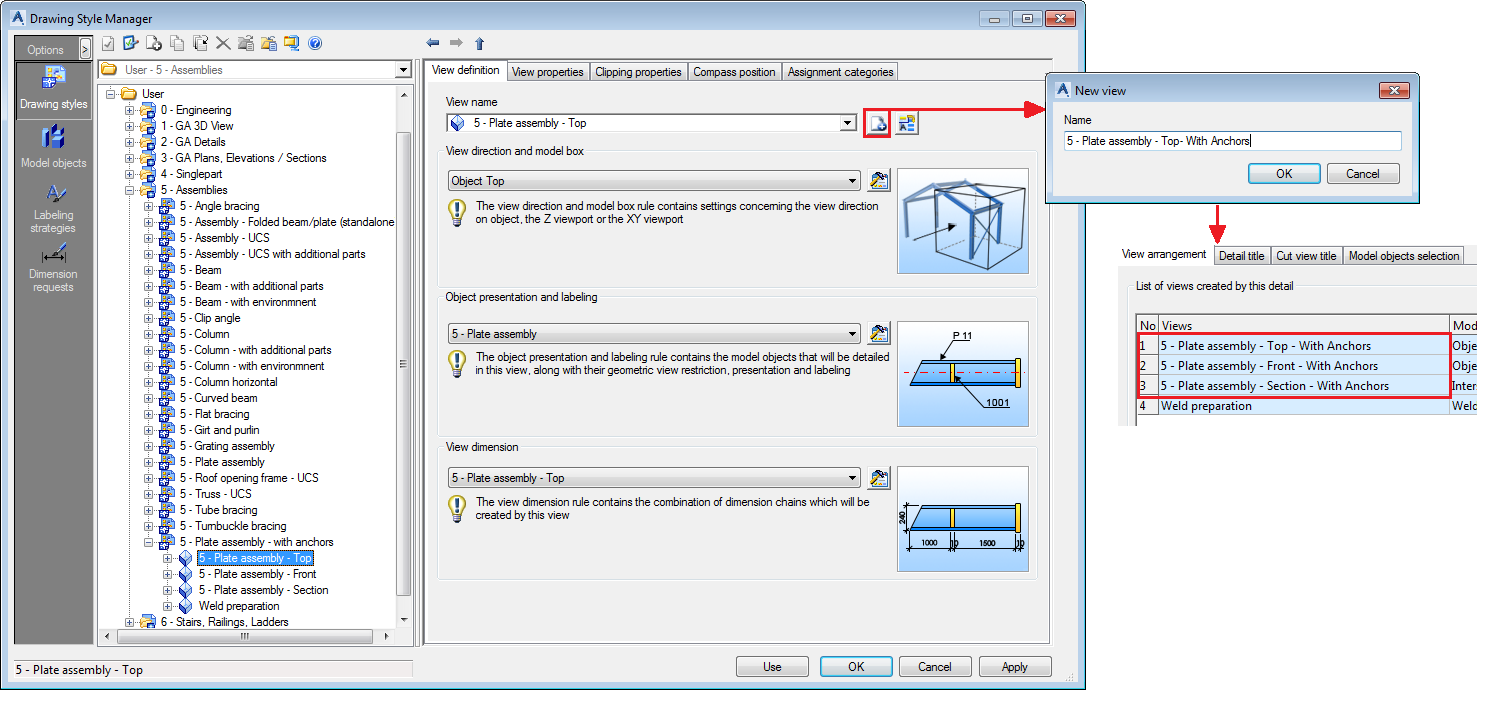The height and width of the screenshot is (701, 1488).
Task: Select the 2 - GA Details tree item
Action: [193, 142]
